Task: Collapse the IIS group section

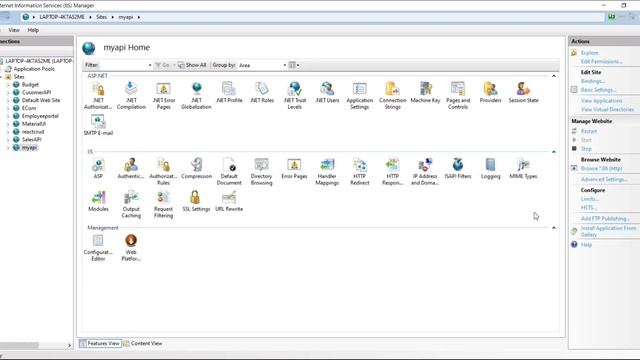Action: point(554,152)
